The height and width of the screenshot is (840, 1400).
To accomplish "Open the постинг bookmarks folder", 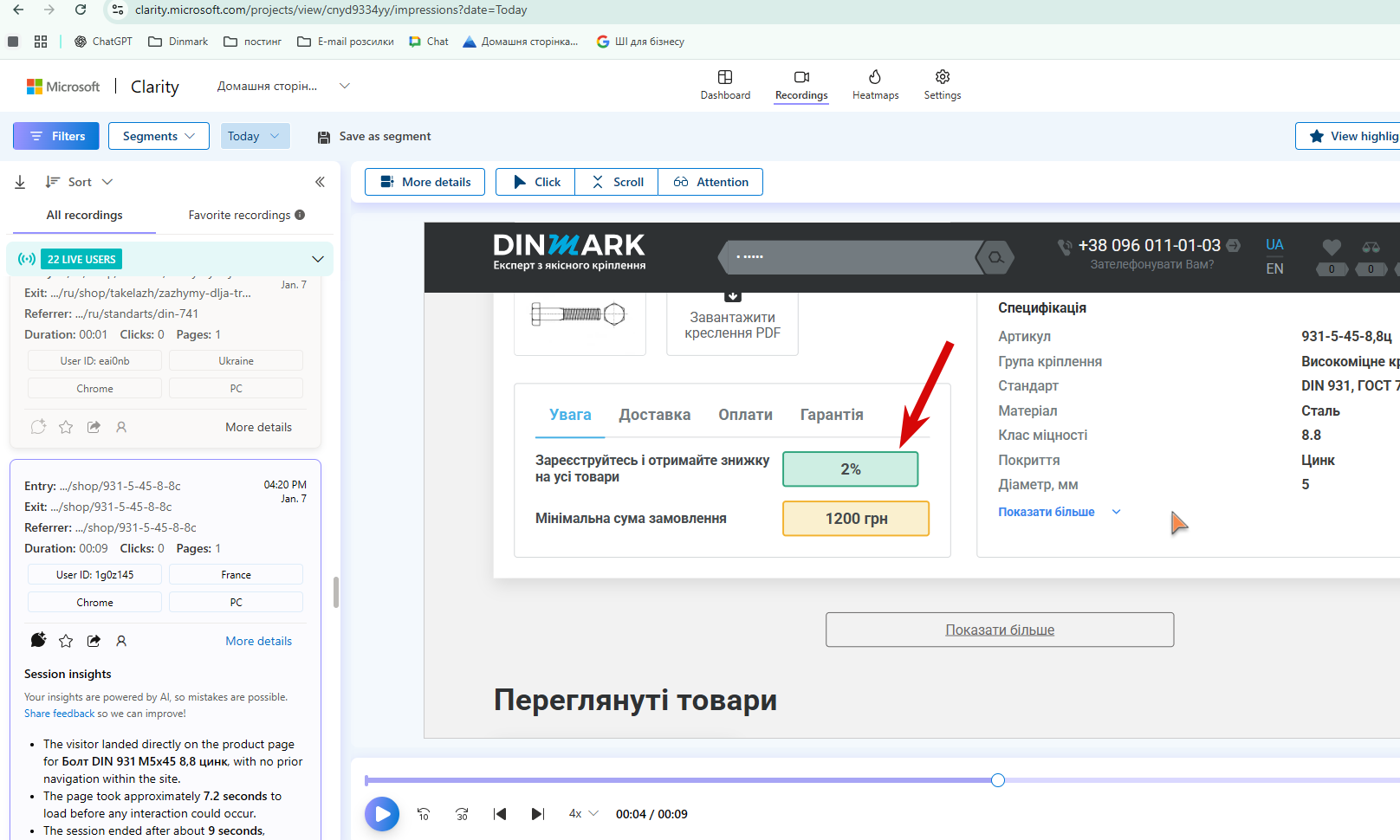I will [x=253, y=42].
